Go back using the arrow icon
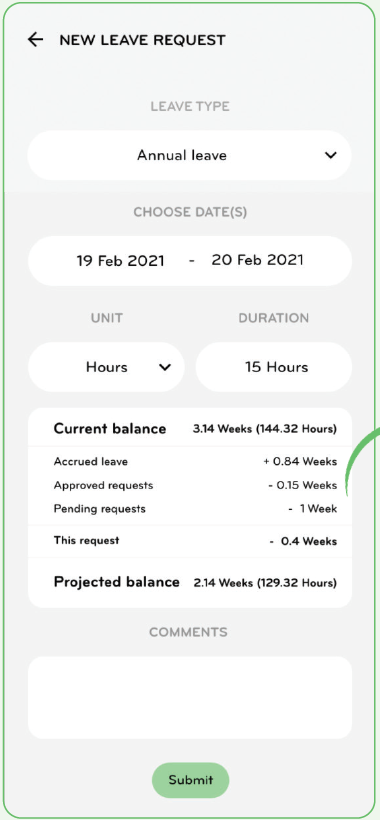Screen dimensions: 380x820 pyautogui.click(x=35, y=40)
